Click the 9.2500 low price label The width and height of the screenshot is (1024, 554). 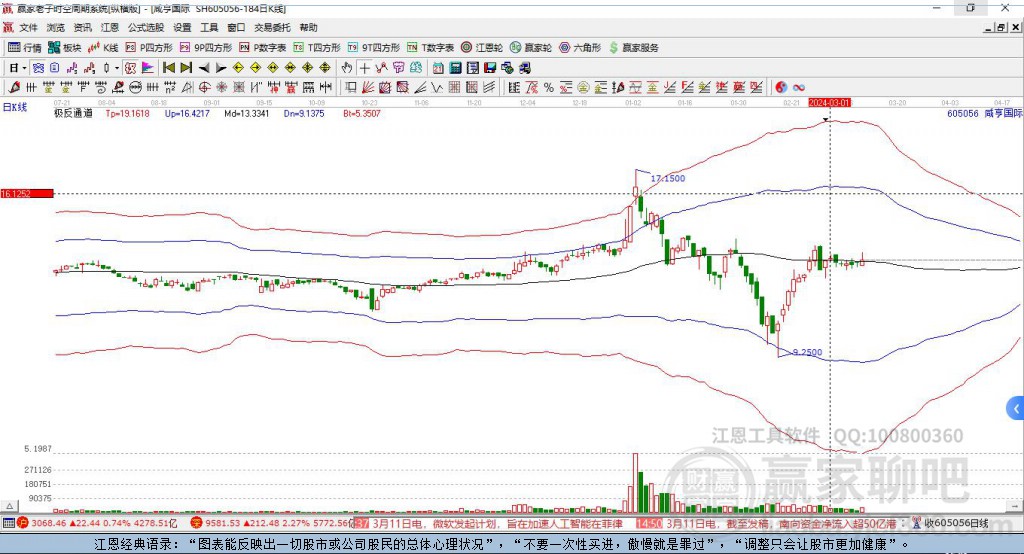(807, 352)
